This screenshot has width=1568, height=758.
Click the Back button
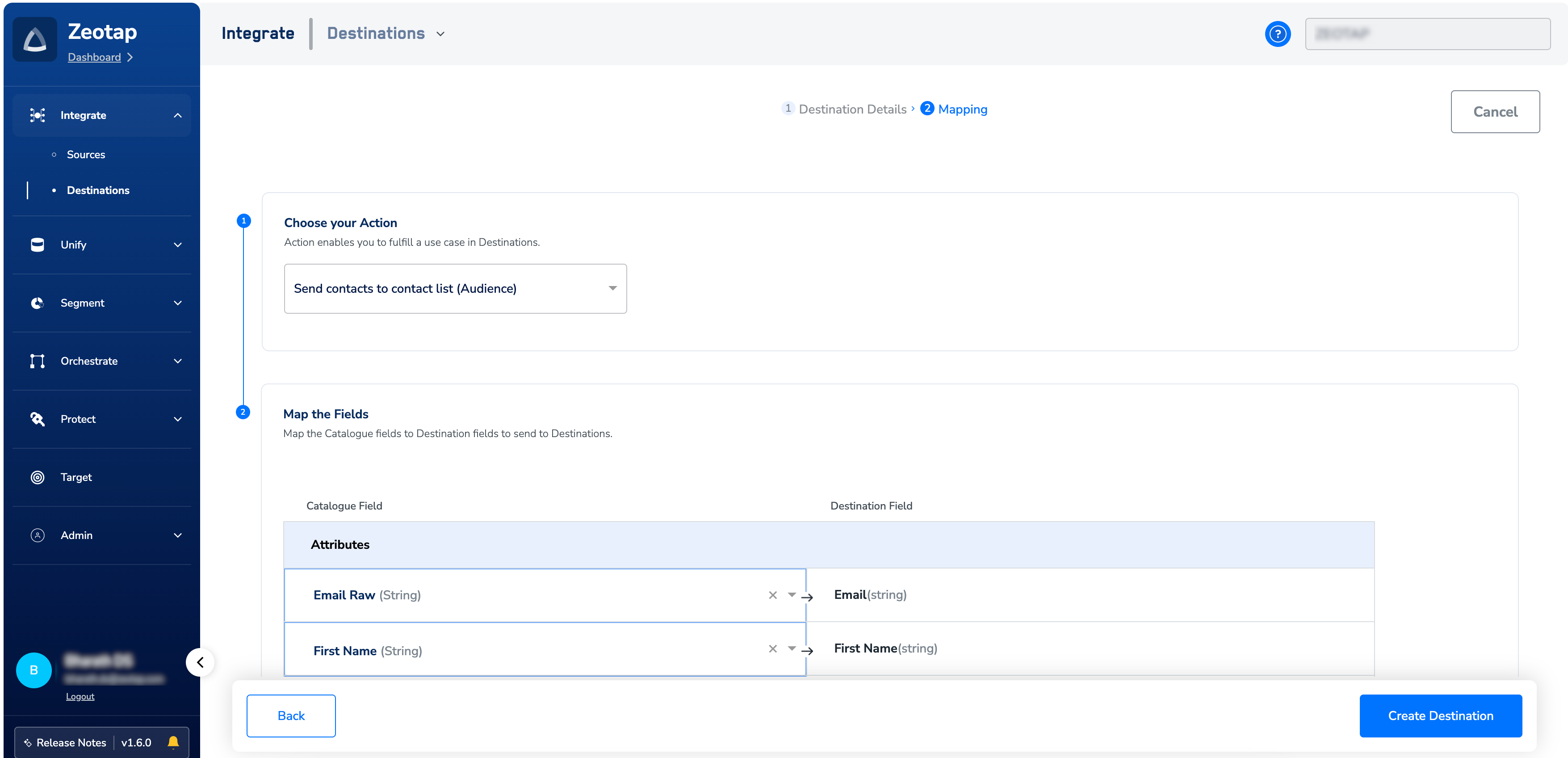(291, 716)
